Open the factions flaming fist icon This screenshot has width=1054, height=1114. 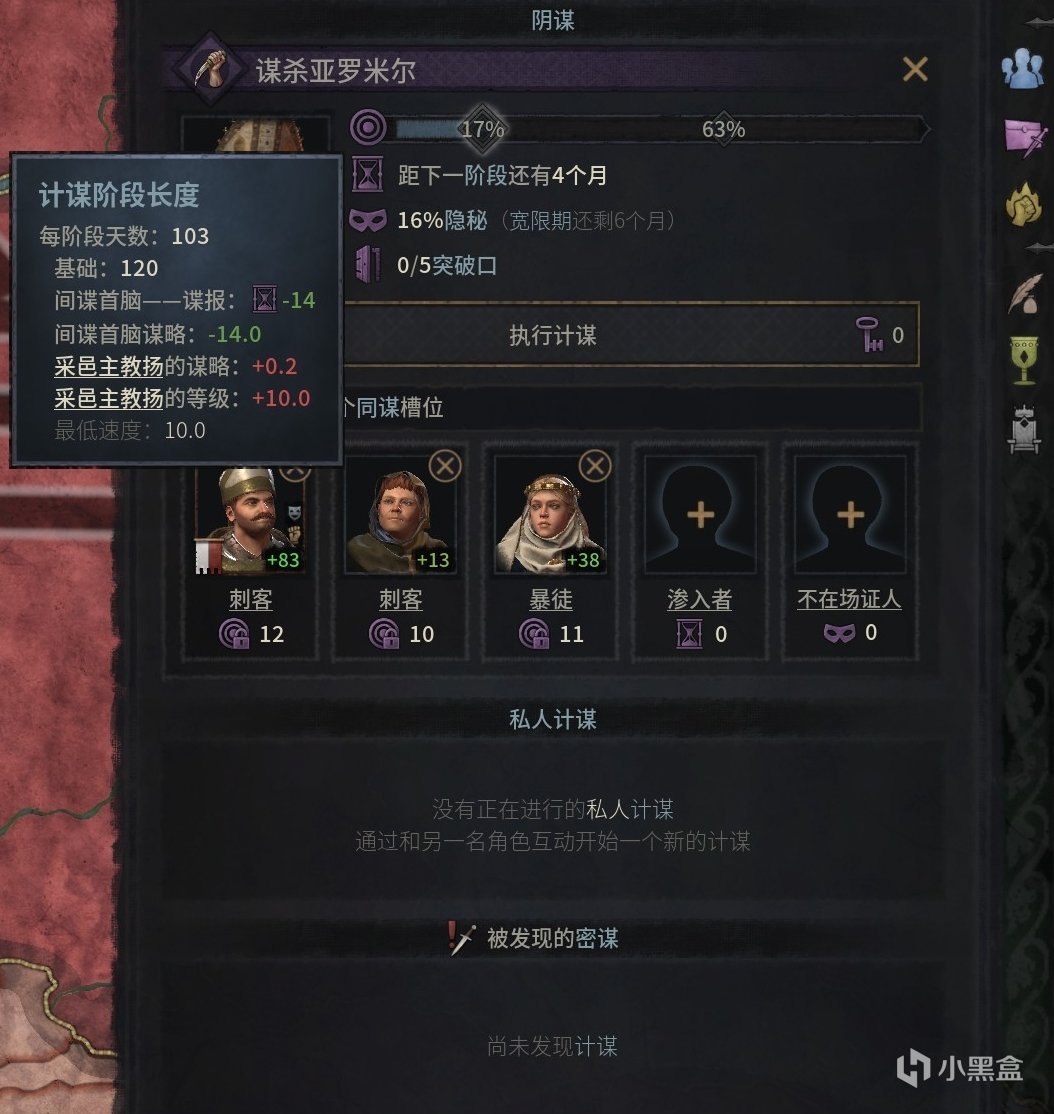pos(1023,204)
